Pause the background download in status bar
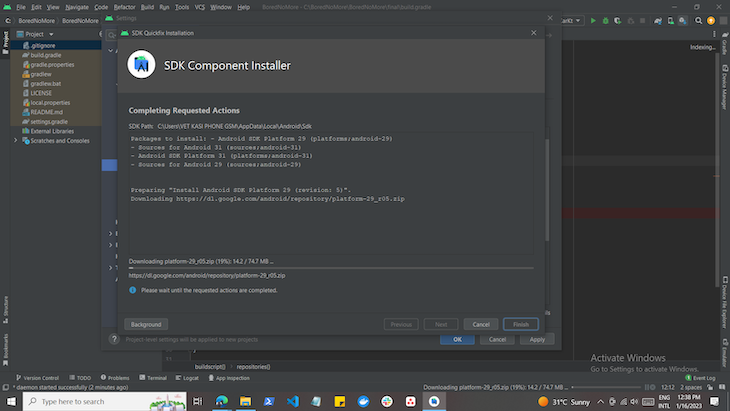Image resolution: width=730 pixels, height=411 pixels. [x=647, y=387]
